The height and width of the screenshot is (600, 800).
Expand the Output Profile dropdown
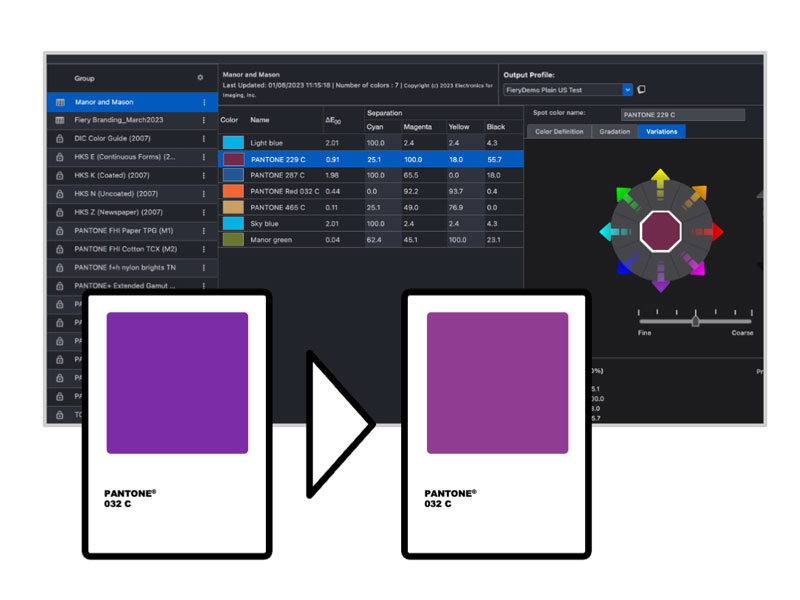(627, 90)
